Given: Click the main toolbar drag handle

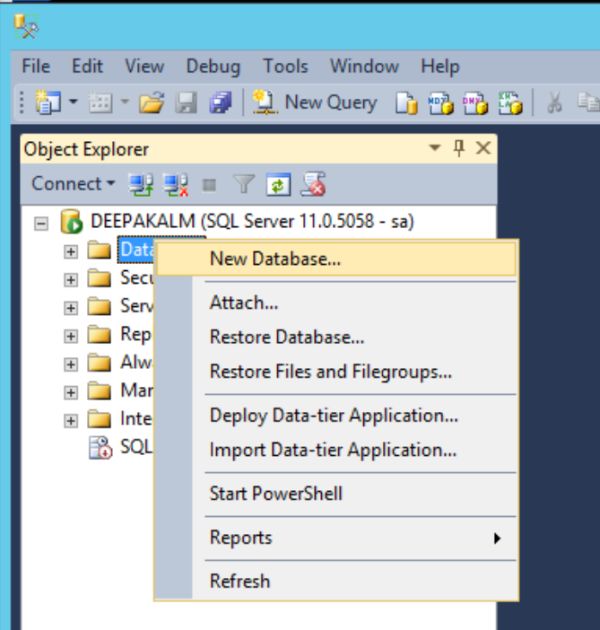Looking at the screenshot, I should tap(22, 102).
